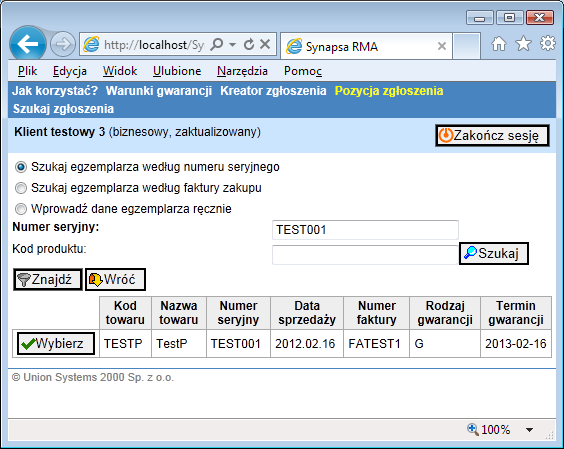Click the 2013-02-16 warranty date cell
Screen dimensions: 564x449
[x=516, y=344]
